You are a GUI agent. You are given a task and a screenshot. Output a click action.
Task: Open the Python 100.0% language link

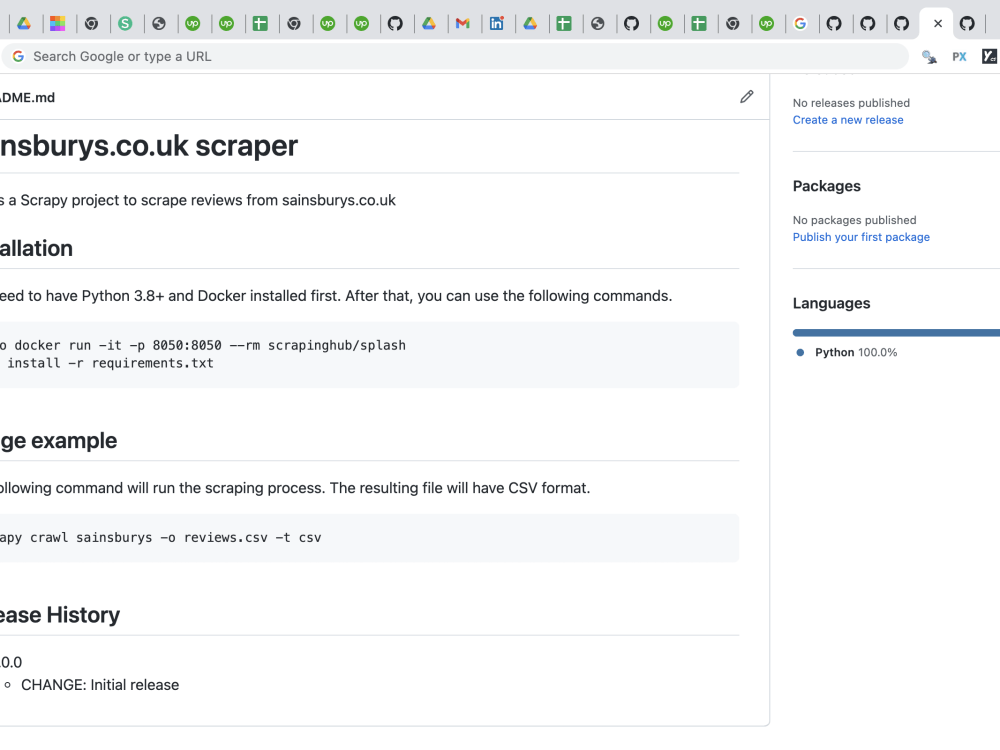[856, 352]
